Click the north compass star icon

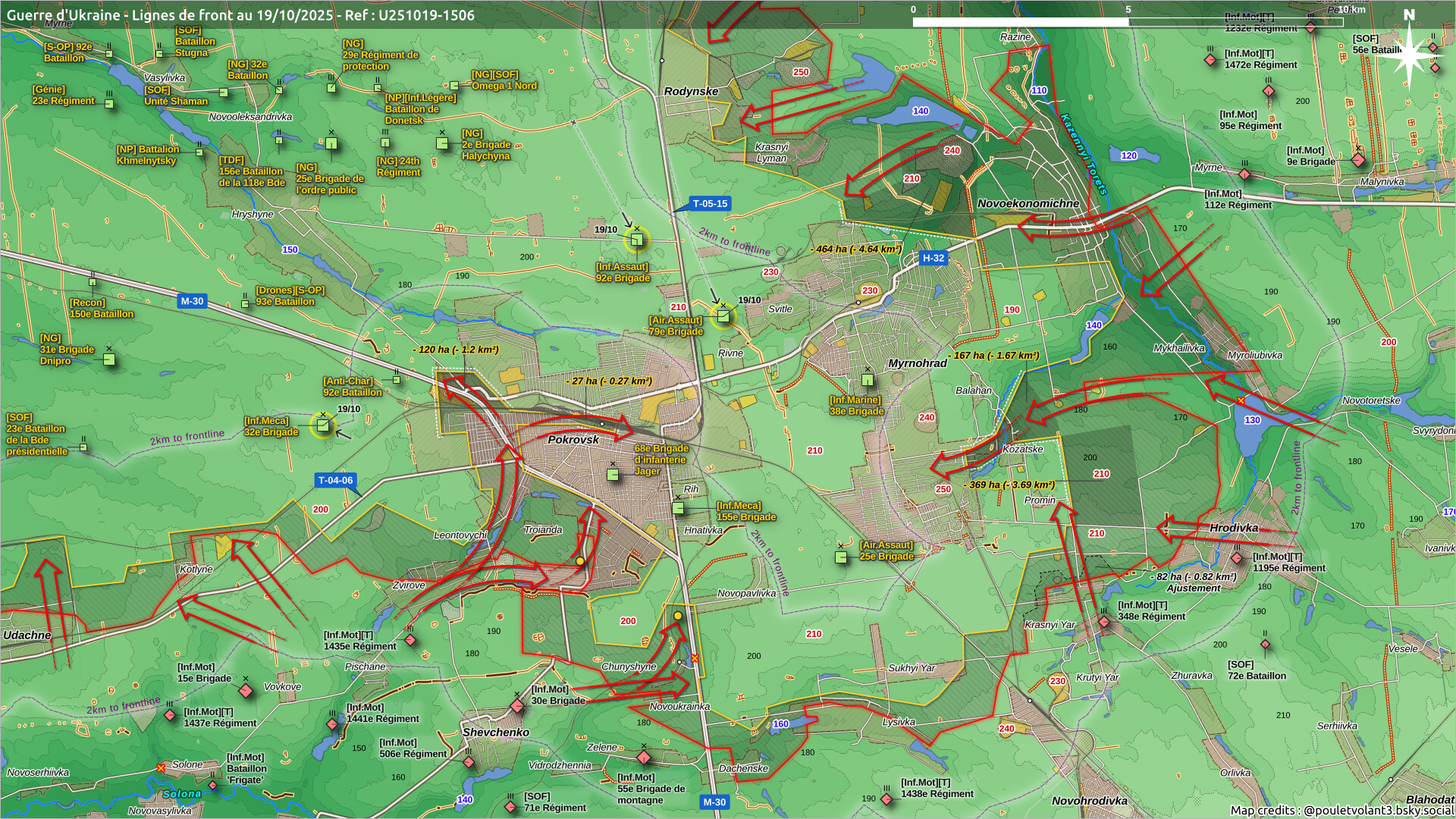[1409, 55]
